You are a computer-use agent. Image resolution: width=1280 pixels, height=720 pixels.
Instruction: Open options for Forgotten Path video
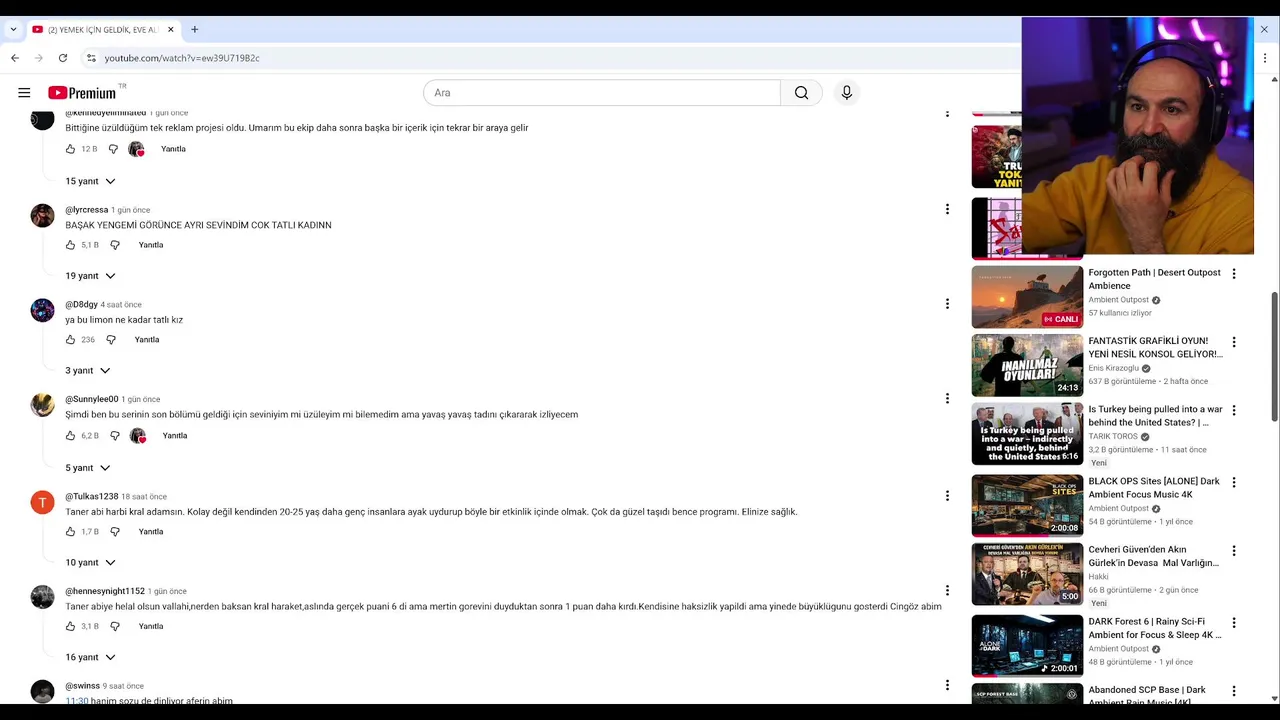(x=1234, y=274)
